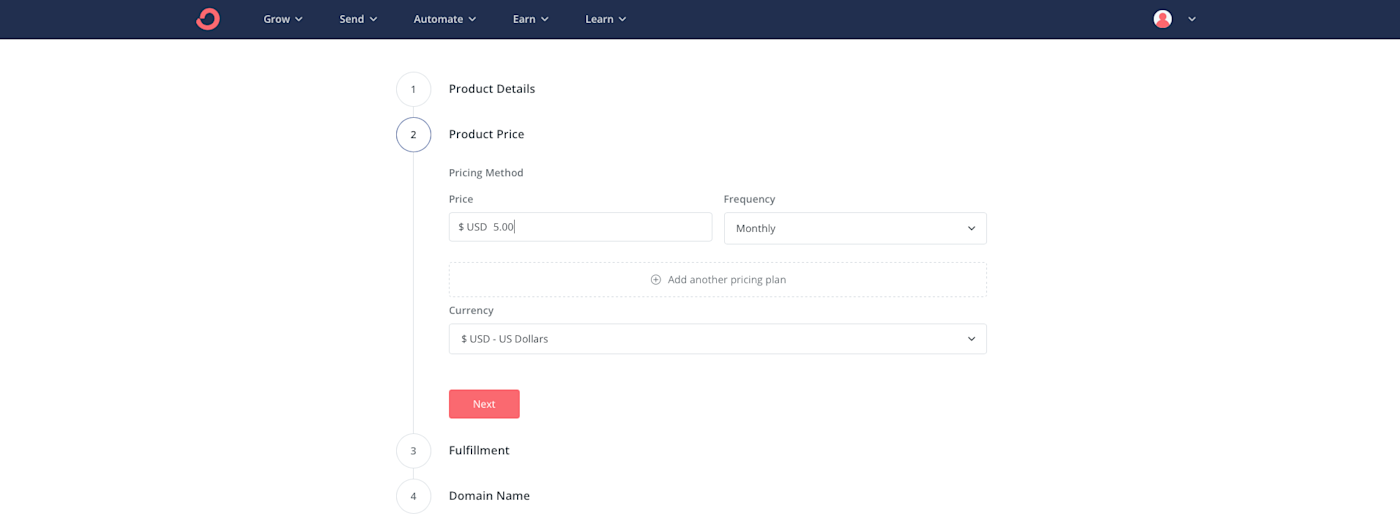
Task: Open the Frequency dropdown showing Monthly
Action: click(855, 228)
